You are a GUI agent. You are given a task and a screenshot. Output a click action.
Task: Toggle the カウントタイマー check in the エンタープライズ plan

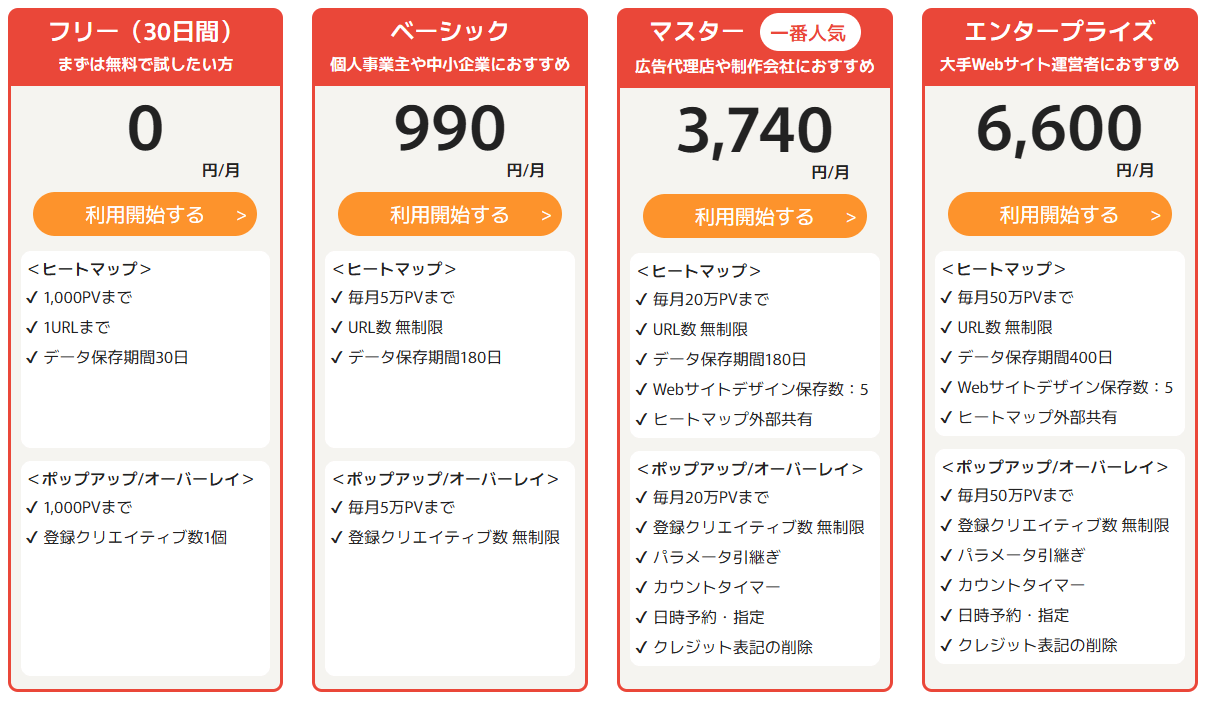(946, 585)
